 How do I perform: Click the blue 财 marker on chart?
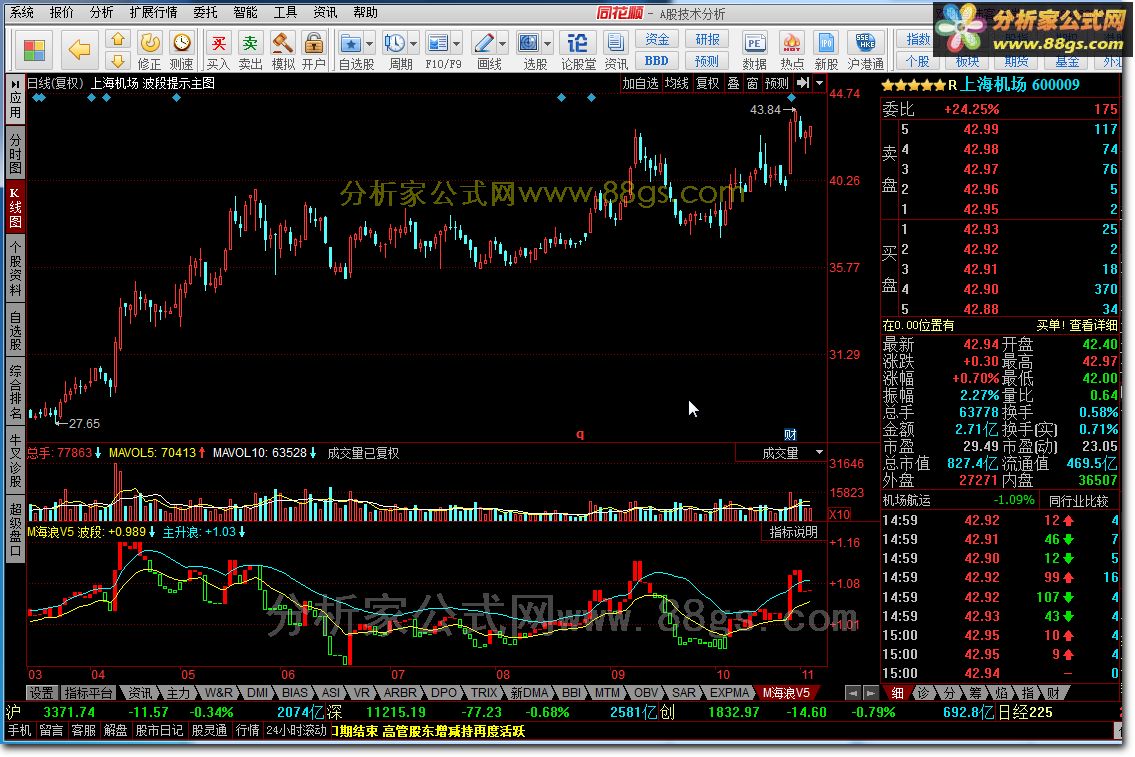790,434
